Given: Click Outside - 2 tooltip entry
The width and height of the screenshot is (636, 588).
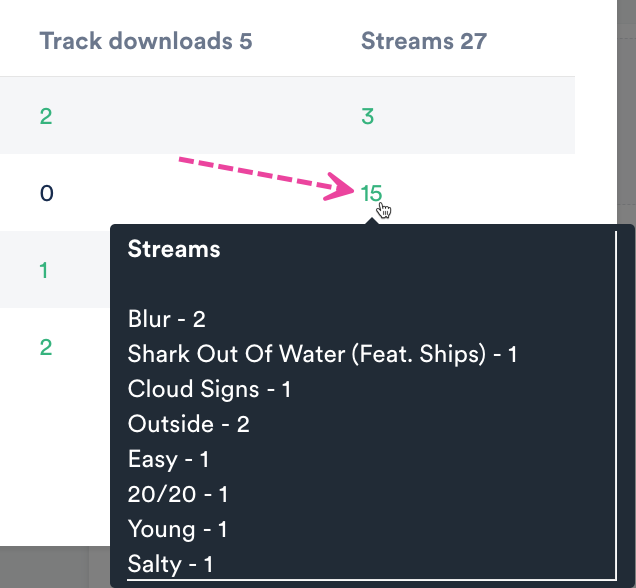Looking at the screenshot, I should [x=188, y=424].
